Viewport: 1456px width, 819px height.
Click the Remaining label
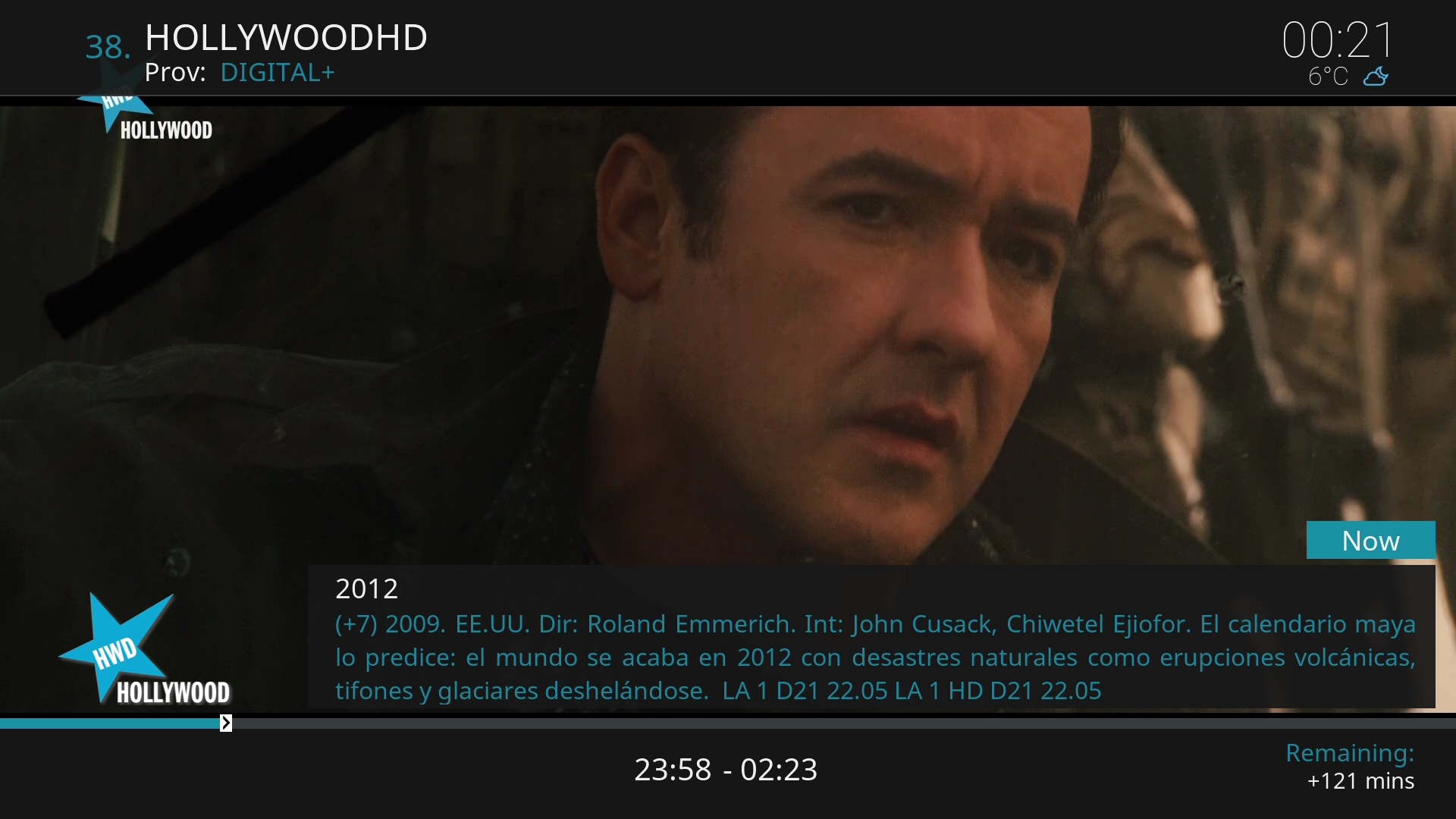[1350, 753]
